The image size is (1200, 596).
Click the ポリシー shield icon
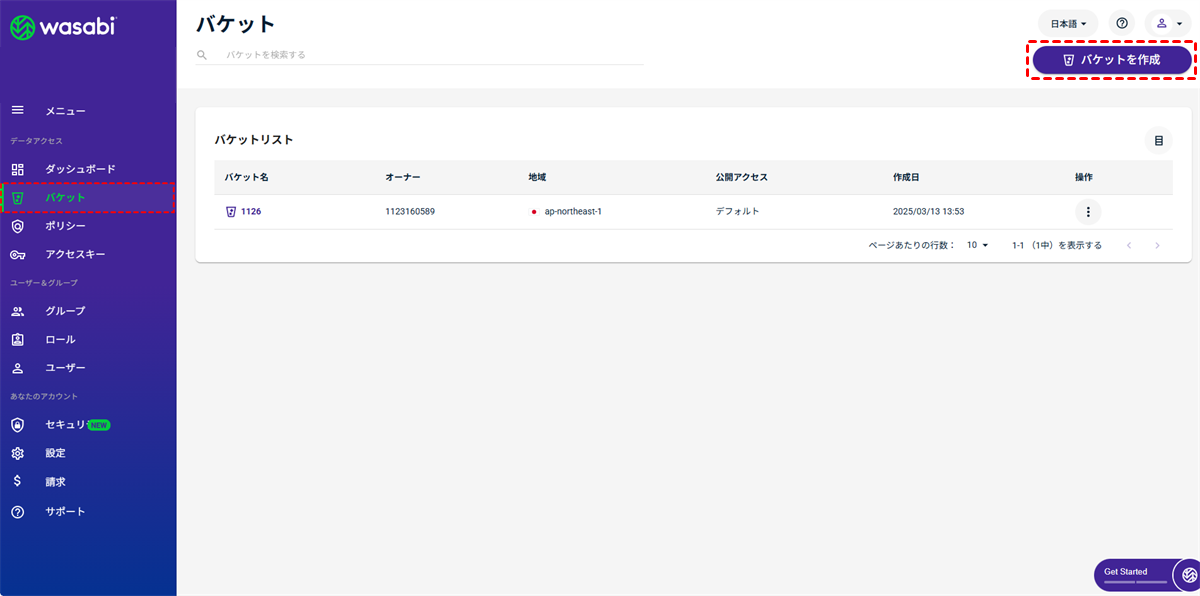point(17,226)
